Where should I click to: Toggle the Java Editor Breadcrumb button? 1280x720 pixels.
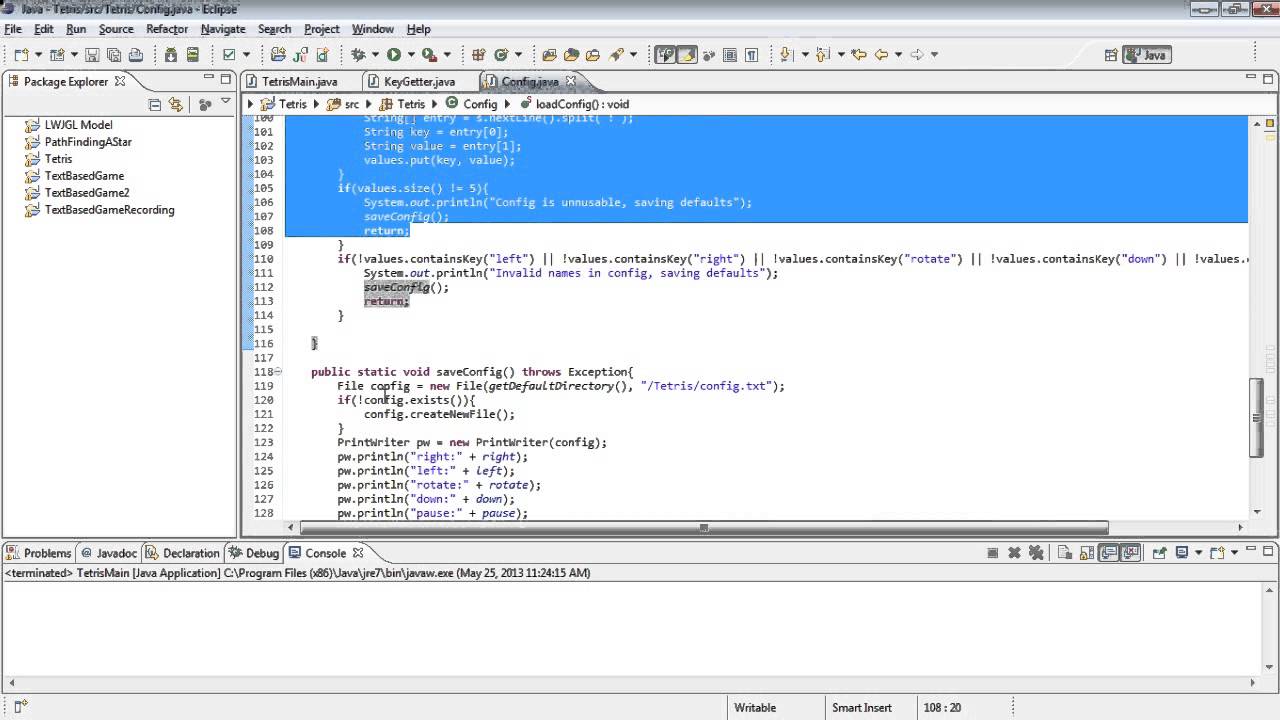[664, 55]
